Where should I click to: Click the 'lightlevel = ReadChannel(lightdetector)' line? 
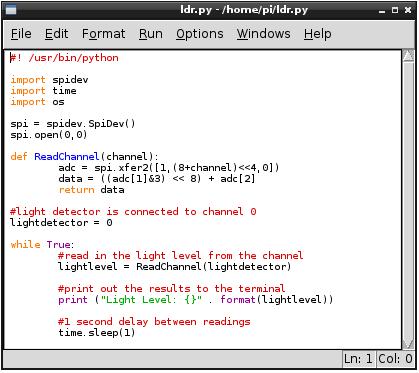click(x=175, y=267)
